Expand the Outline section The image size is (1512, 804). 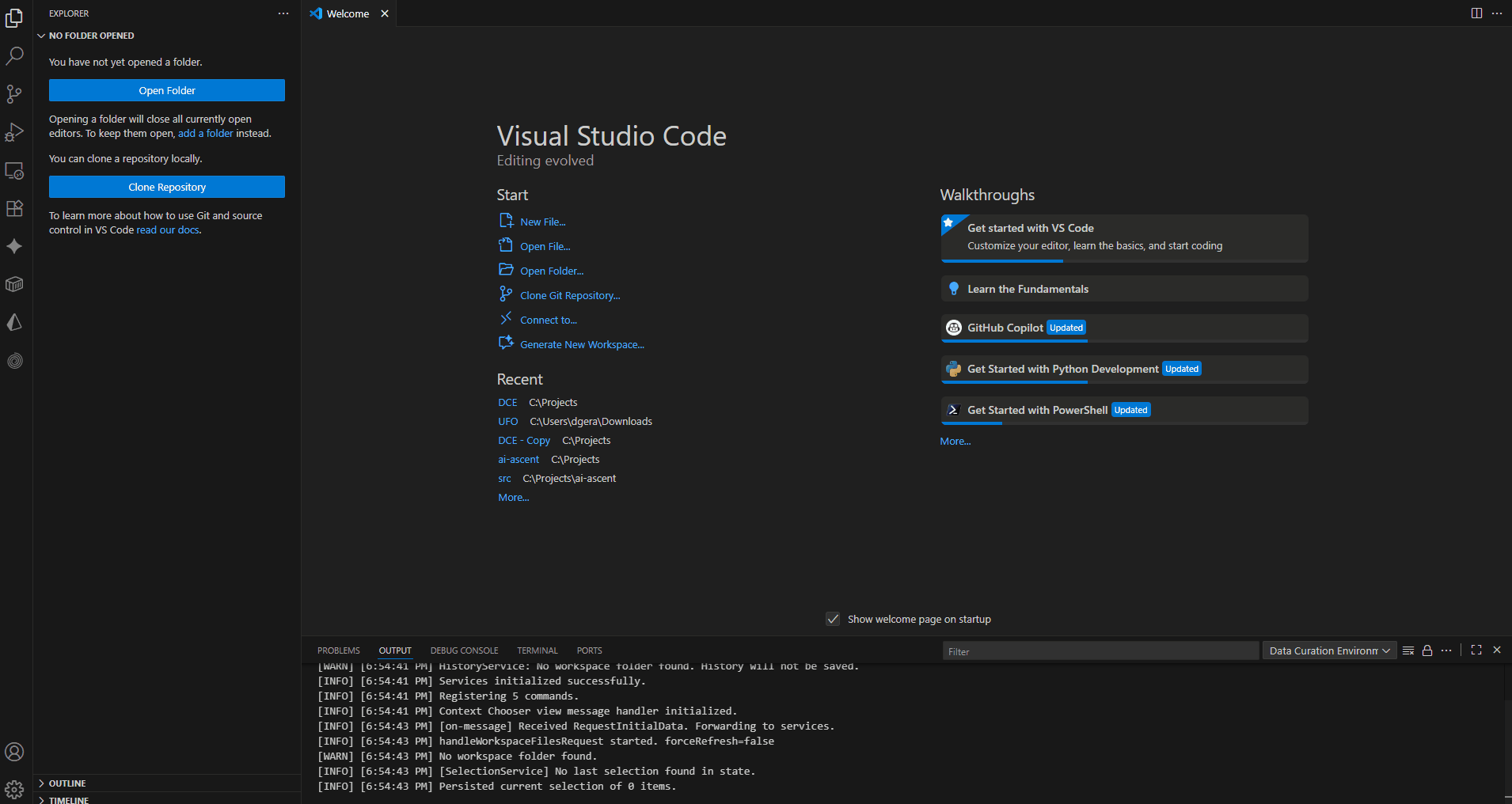pyautogui.click(x=66, y=783)
